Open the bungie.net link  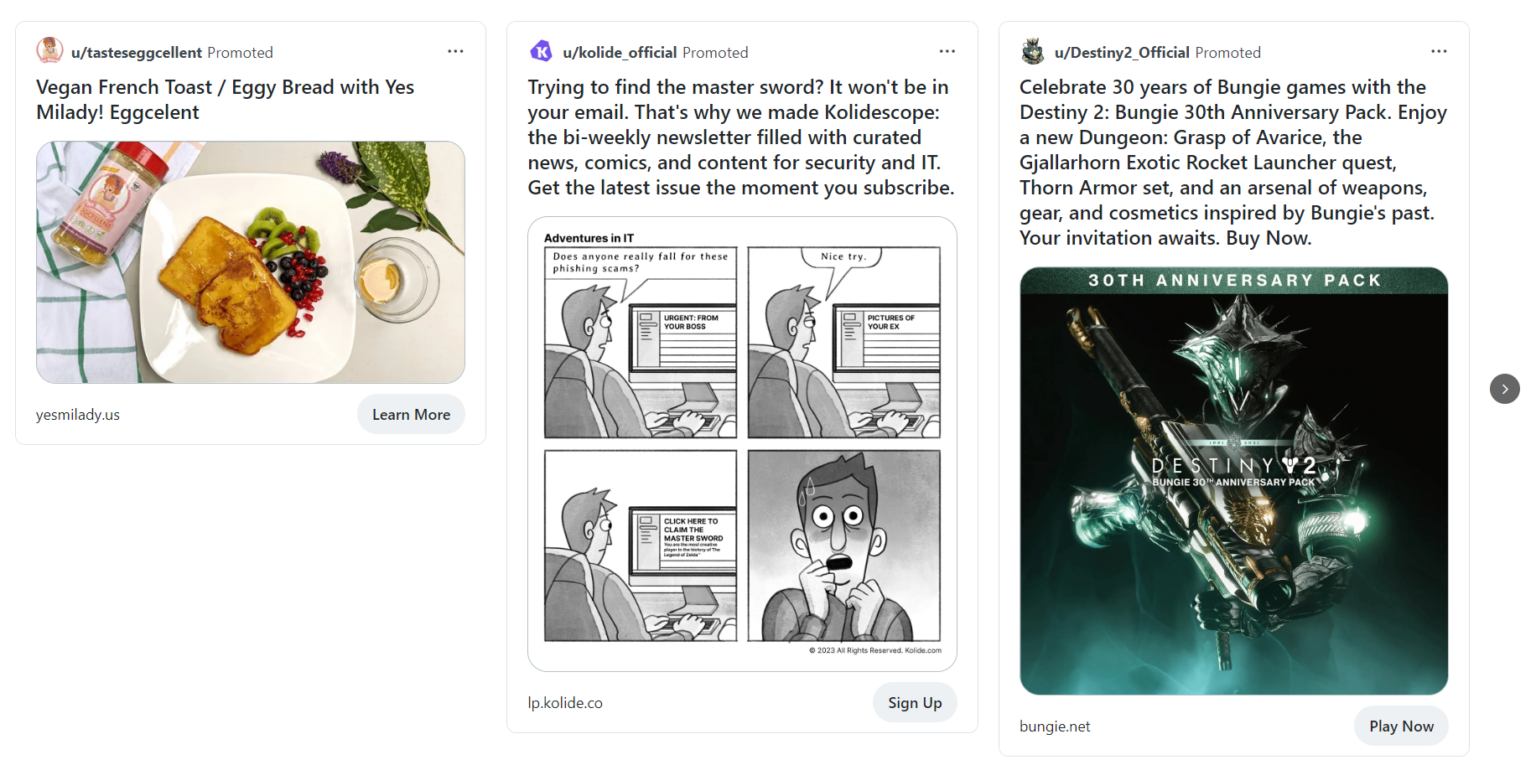pyautogui.click(x=1055, y=726)
